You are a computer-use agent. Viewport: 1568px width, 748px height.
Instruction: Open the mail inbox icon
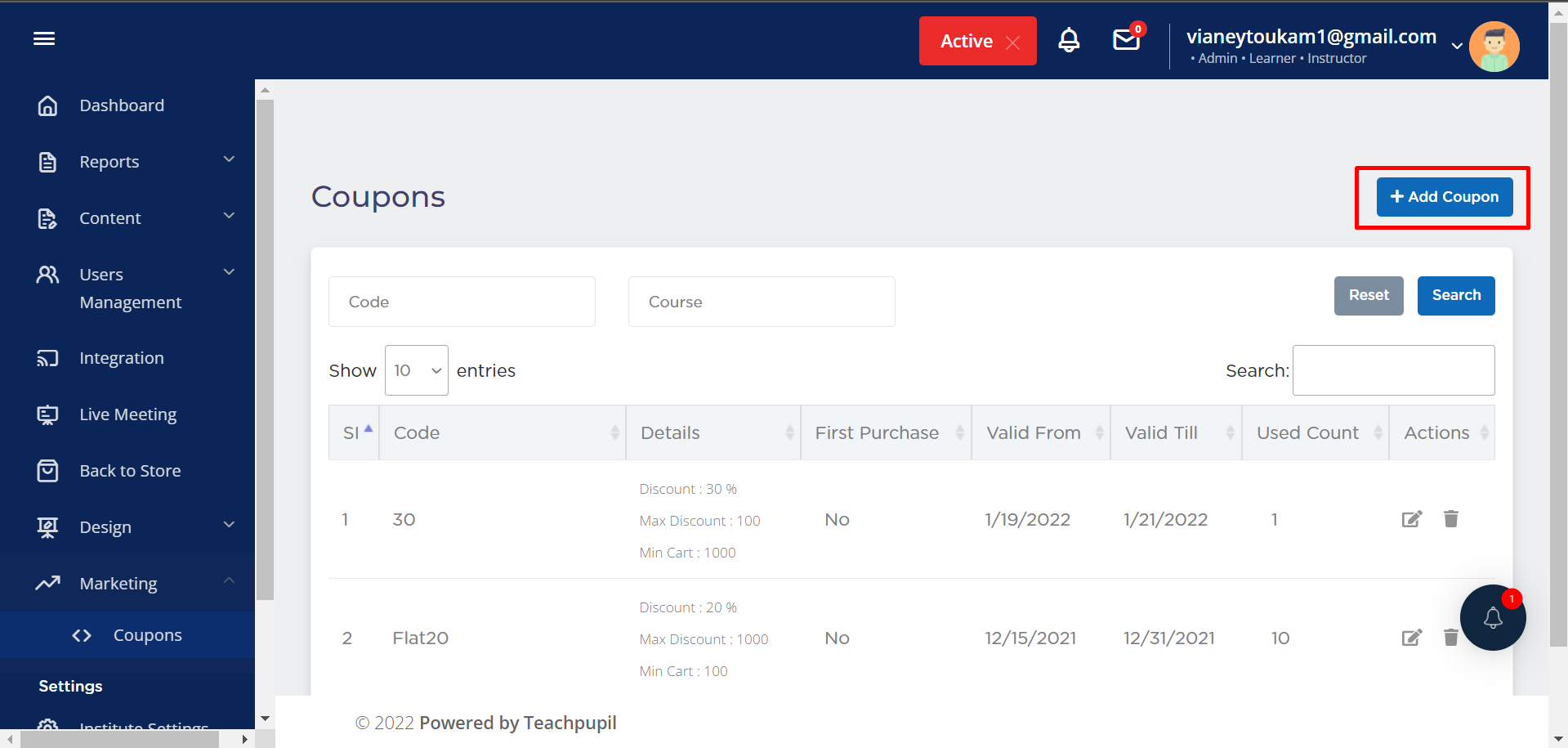1127,40
